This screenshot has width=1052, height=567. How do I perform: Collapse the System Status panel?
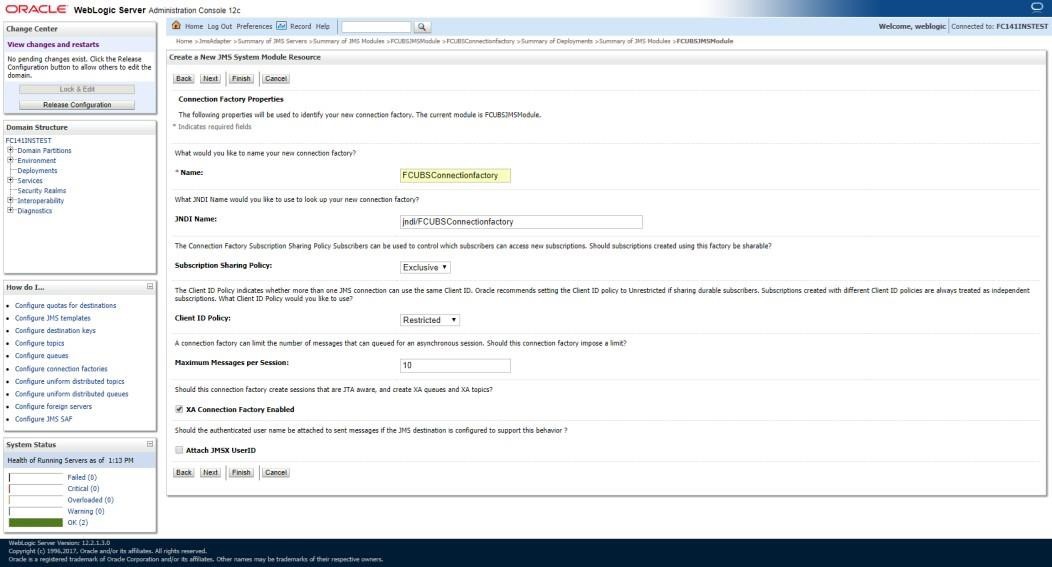click(150, 444)
